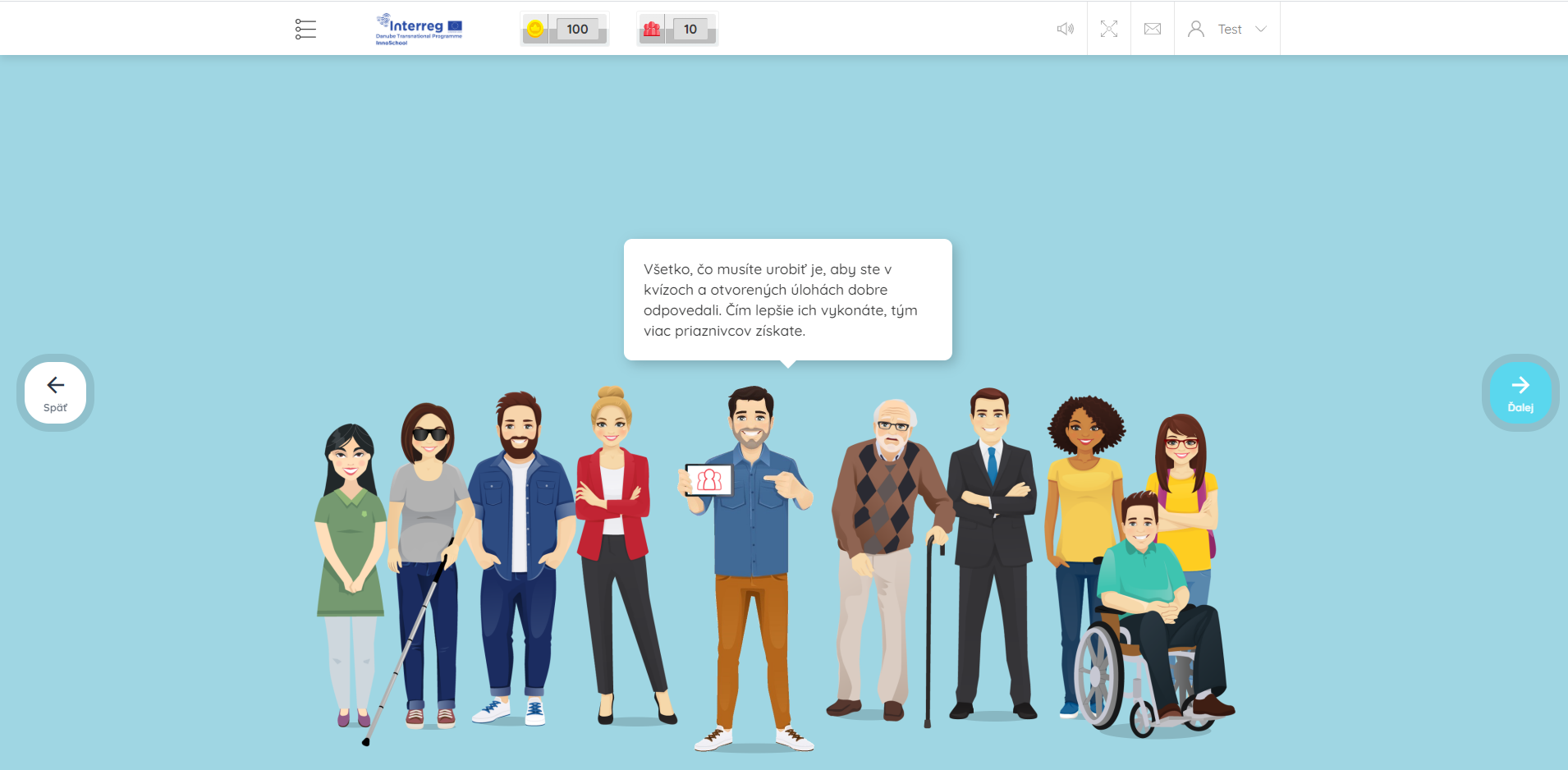Select the woman wearing dark sunglasses
1568x770 pixels.
point(427,534)
